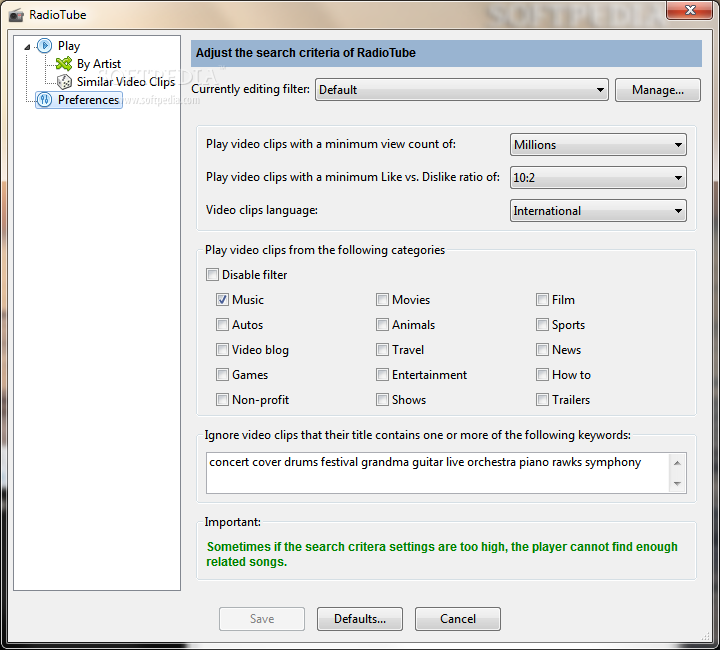The height and width of the screenshot is (650, 720).
Task: Click the Preferences sliders icon
Action: point(45,100)
